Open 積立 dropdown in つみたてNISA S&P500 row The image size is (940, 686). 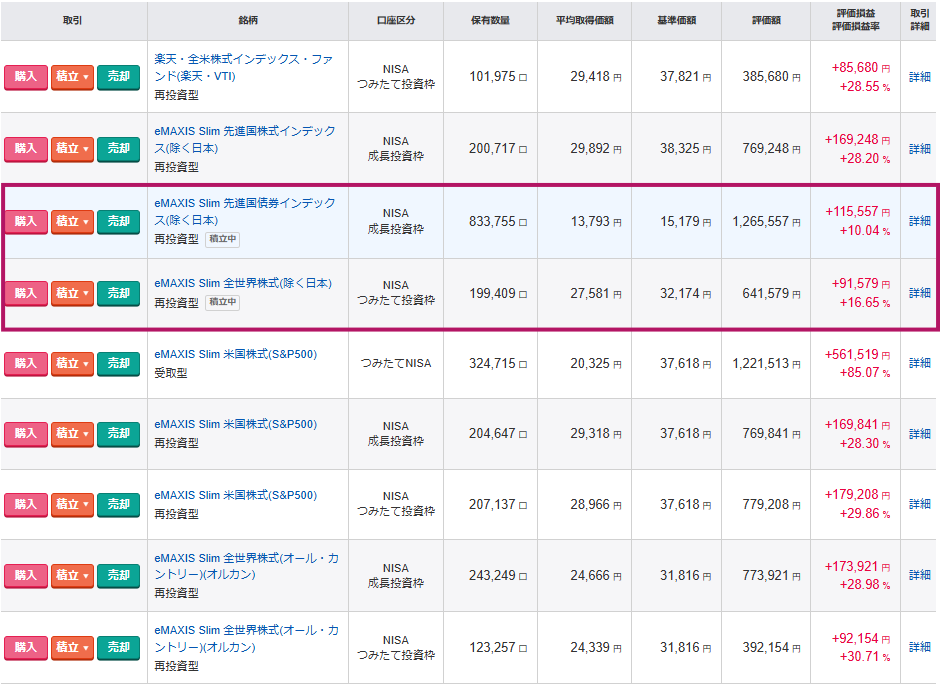coord(72,363)
